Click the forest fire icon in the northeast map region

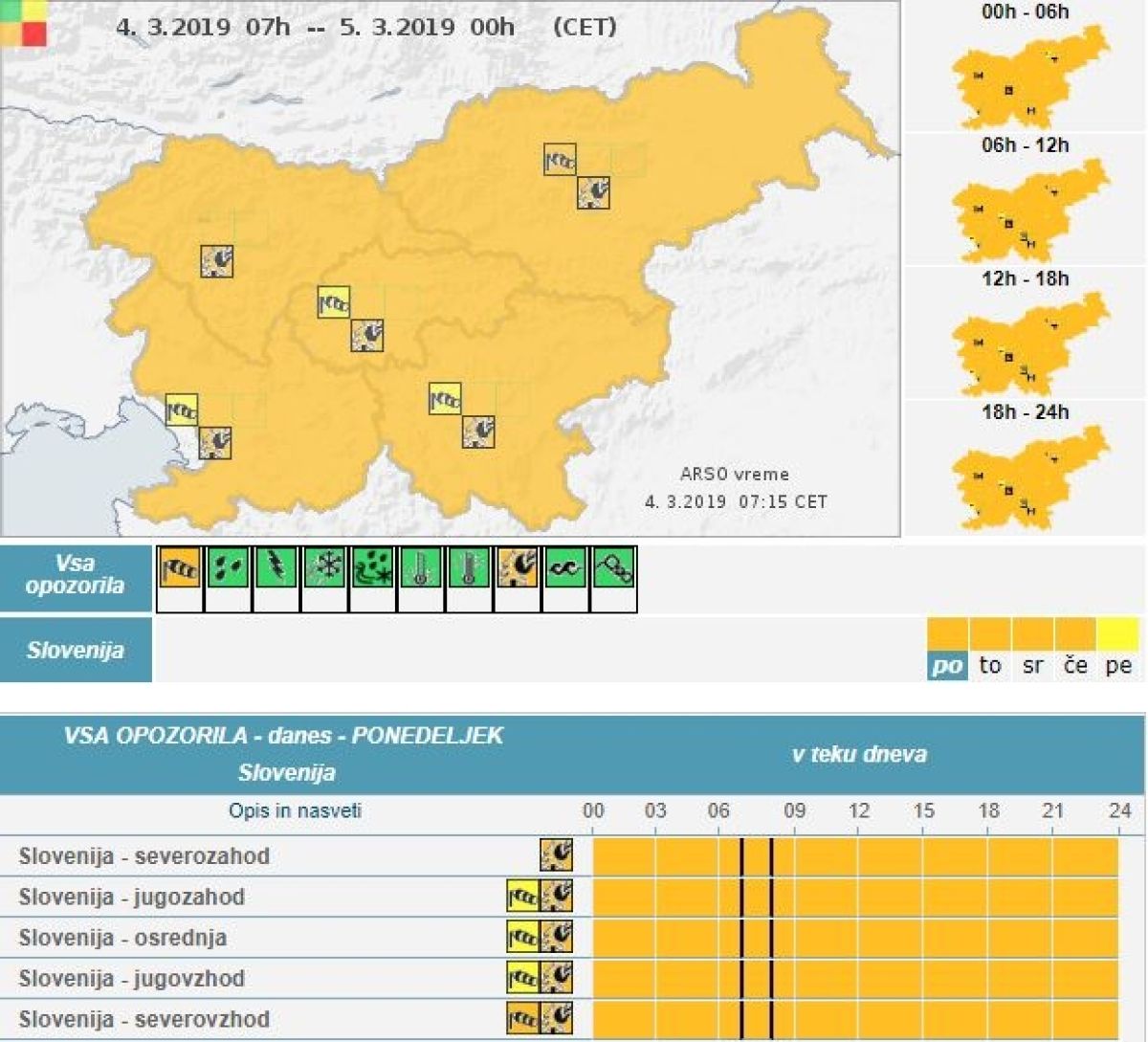(x=594, y=192)
